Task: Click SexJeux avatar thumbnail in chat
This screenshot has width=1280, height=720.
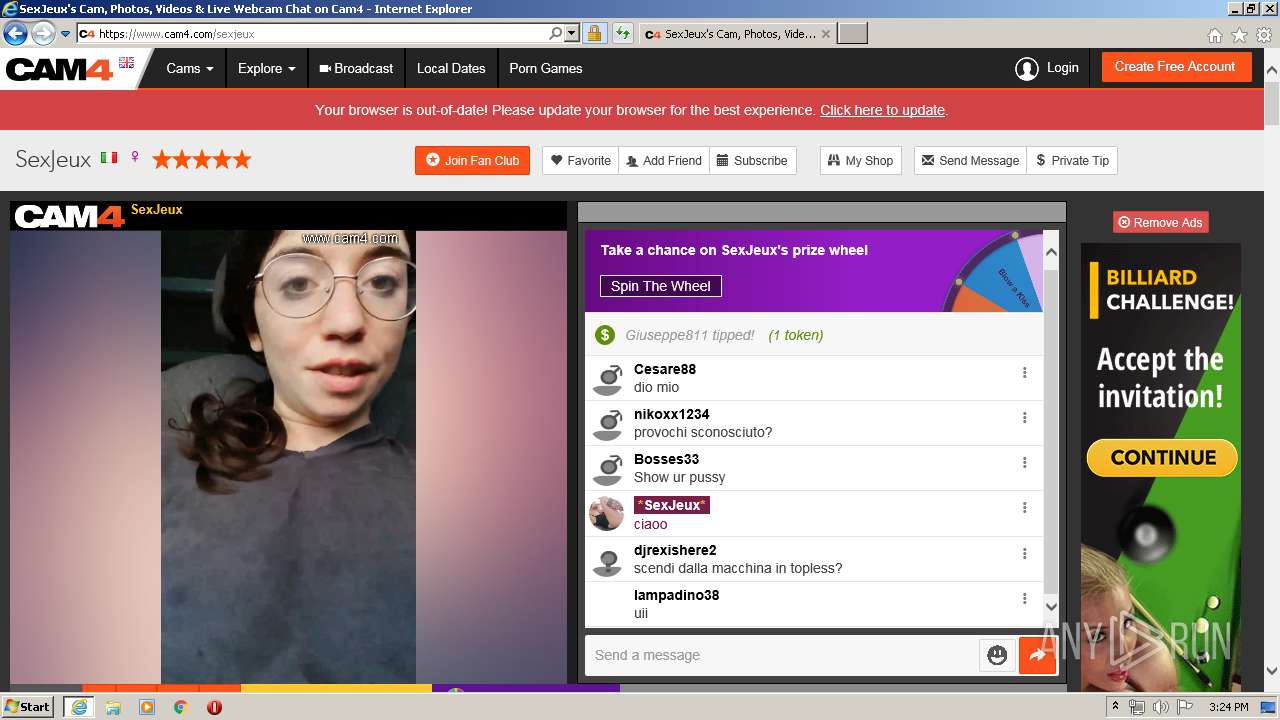Action: [606, 514]
